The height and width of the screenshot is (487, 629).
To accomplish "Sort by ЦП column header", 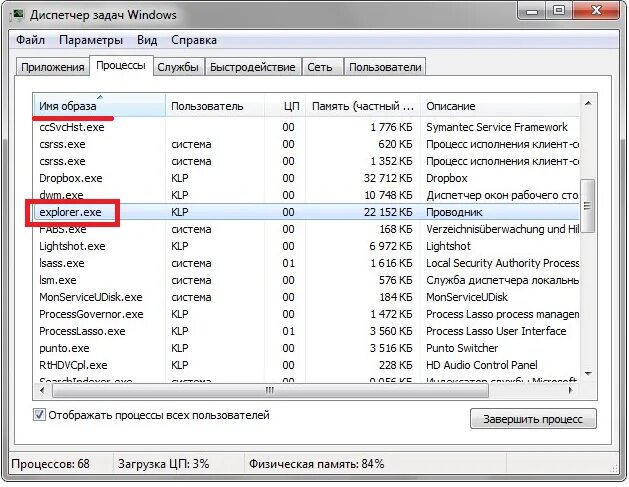I will (285, 106).
